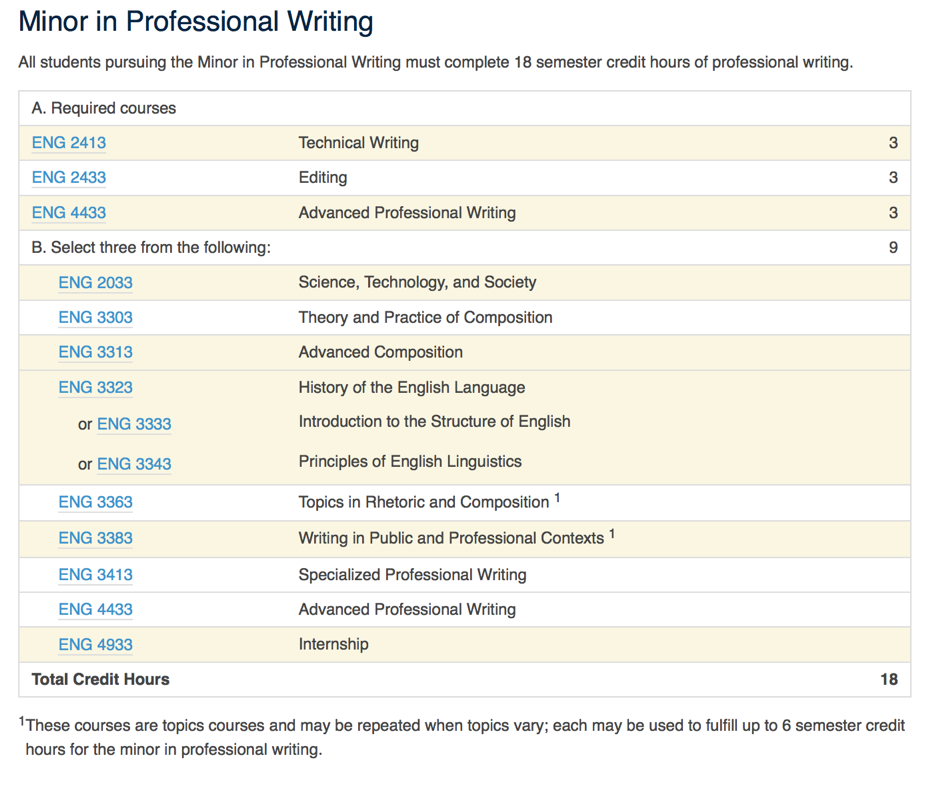The image size is (939, 787).
Task: Follow the ENG 2033 course link
Action: [95, 283]
